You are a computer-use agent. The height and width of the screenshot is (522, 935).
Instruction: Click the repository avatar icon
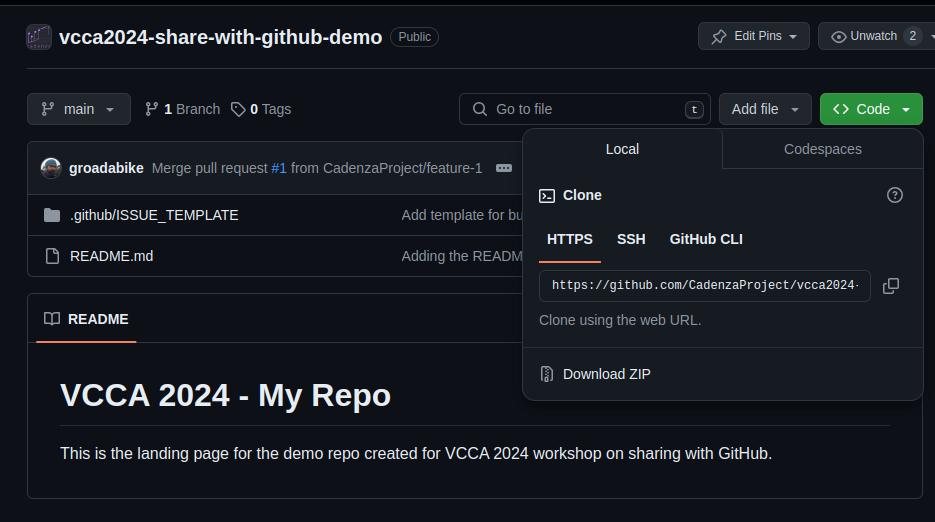click(39, 37)
